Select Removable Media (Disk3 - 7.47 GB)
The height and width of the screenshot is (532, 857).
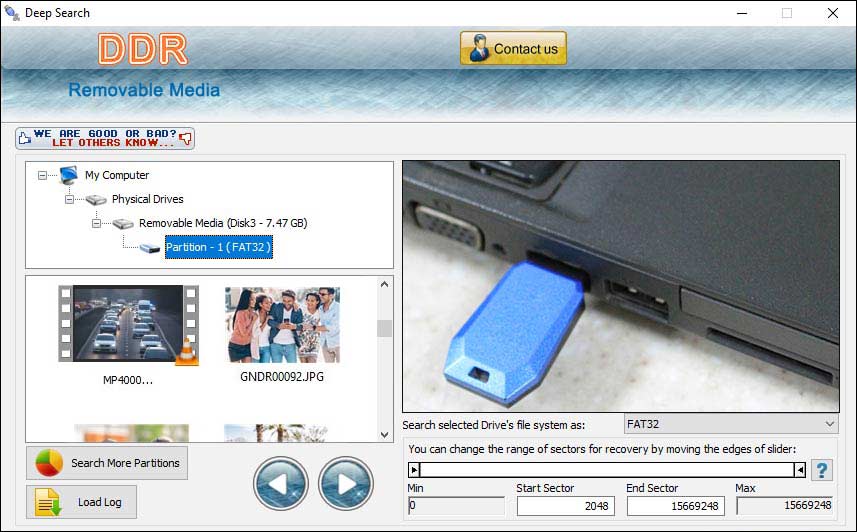223,223
